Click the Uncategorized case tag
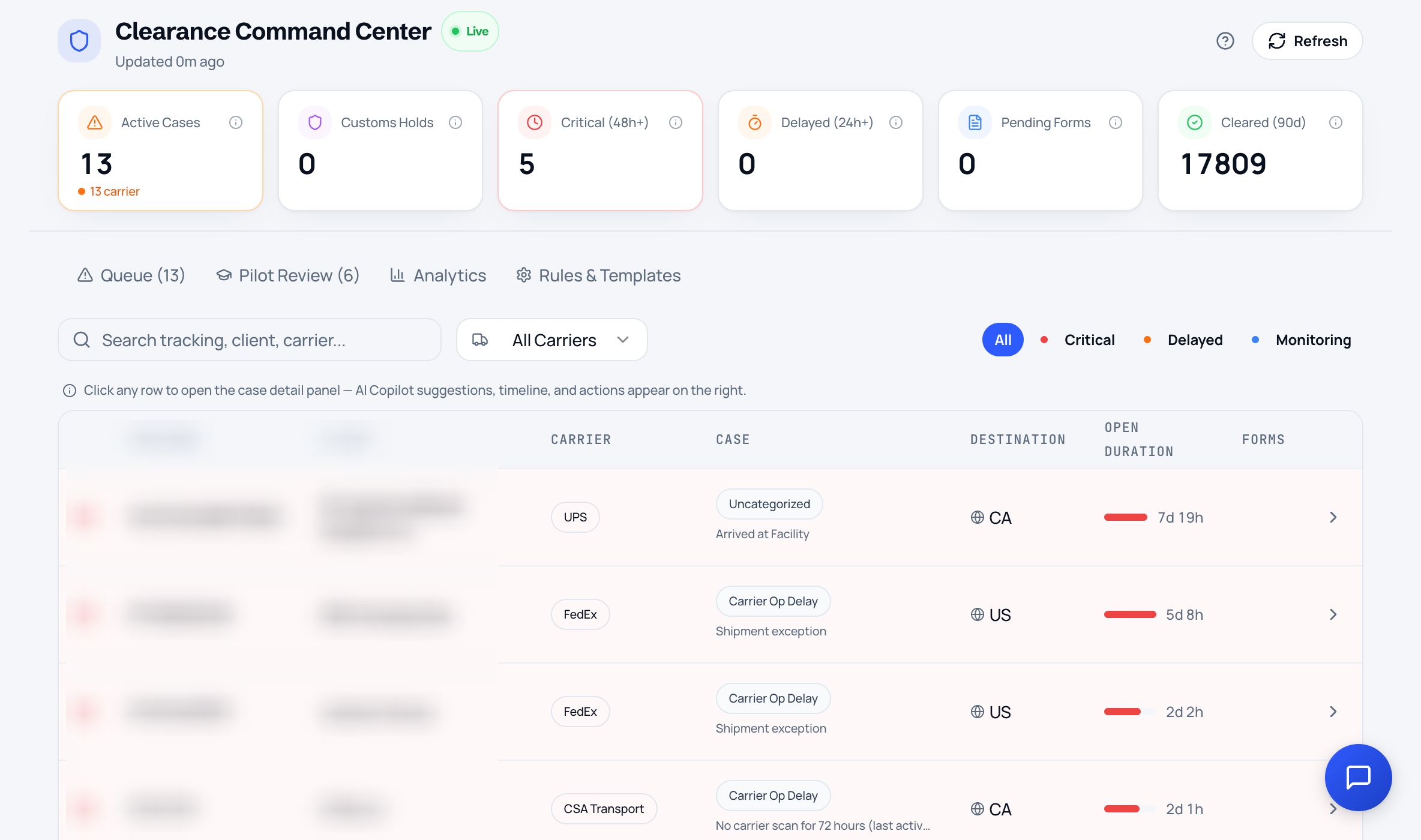This screenshot has height=840, width=1421. click(769, 504)
